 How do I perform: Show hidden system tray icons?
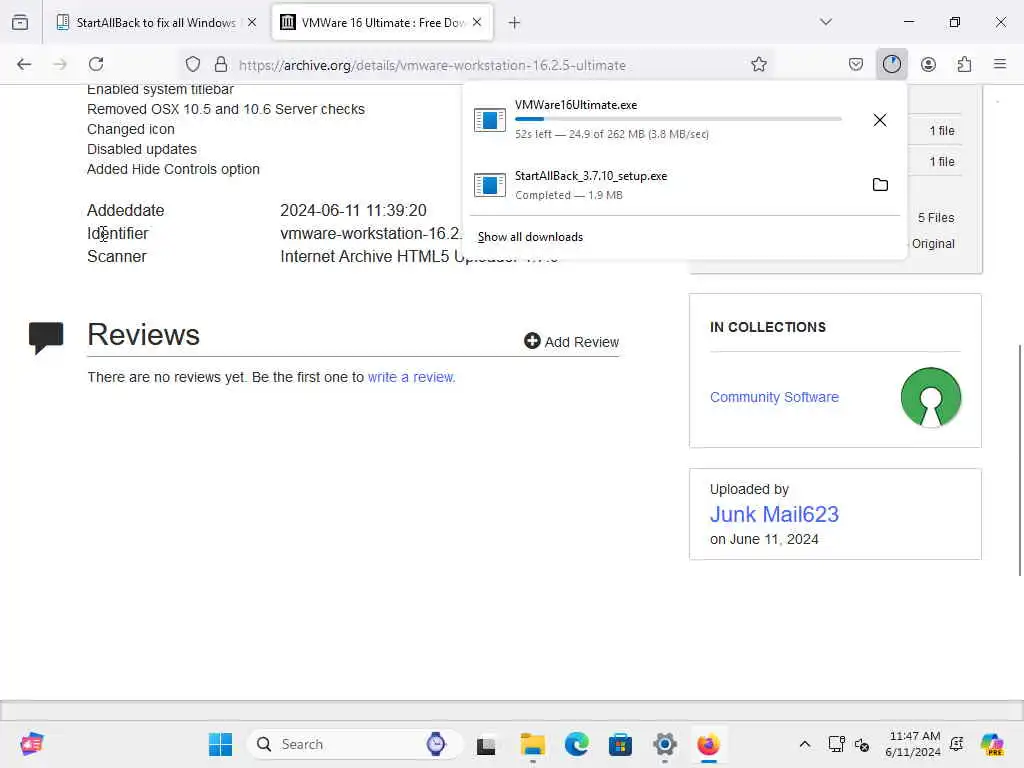pos(805,744)
